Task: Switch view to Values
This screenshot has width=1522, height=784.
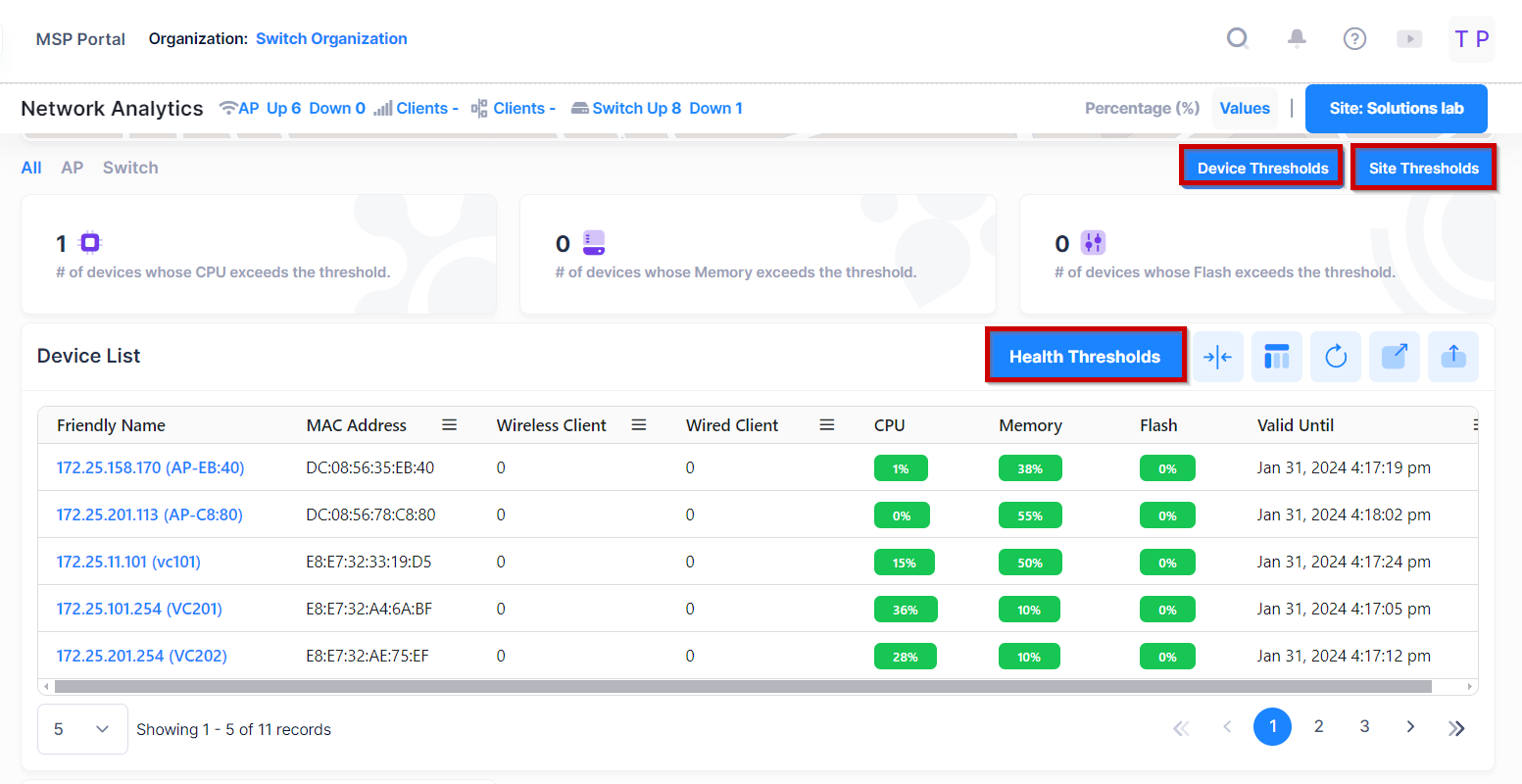Action: click(1245, 108)
